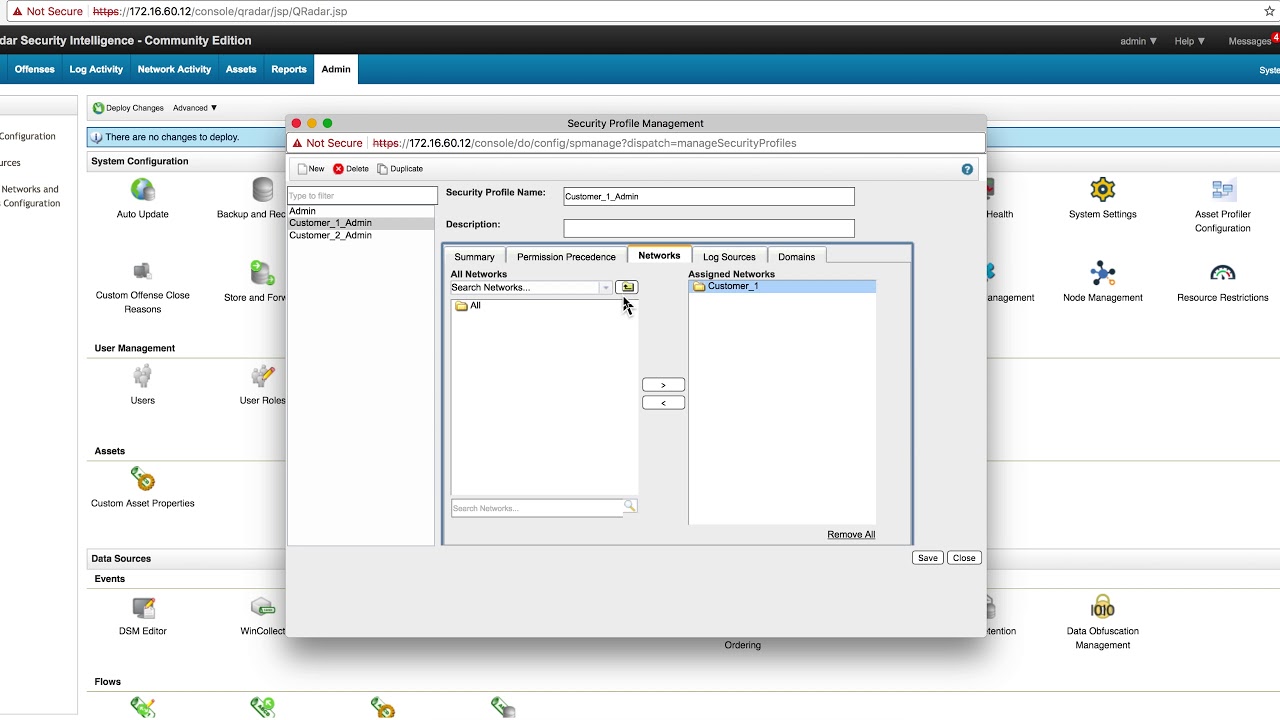Screen dimensions: 1280x720
Task: Click the search magnifier in Networks box
Action: [x=630, y=507]
